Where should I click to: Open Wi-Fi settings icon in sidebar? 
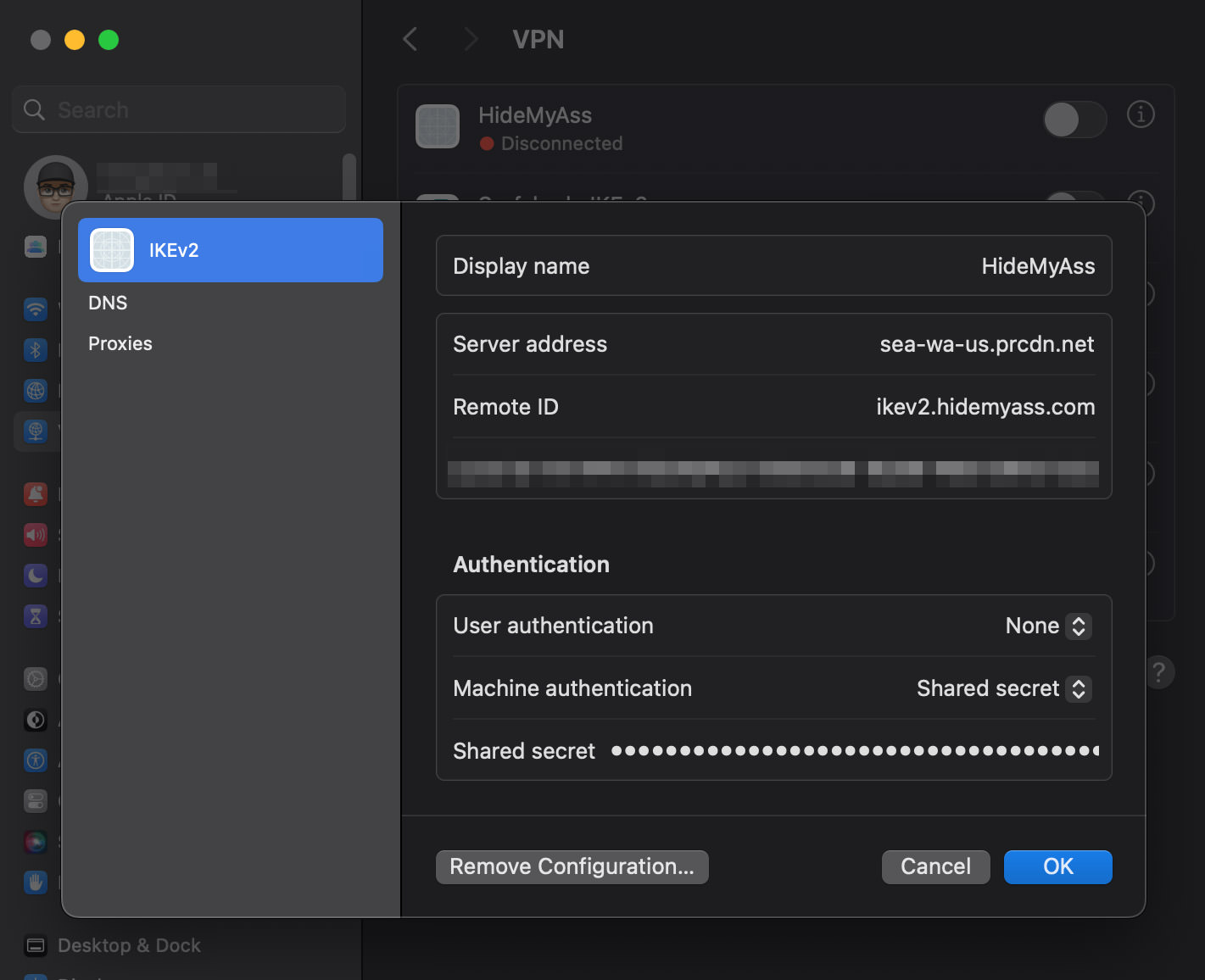[36, 309]
